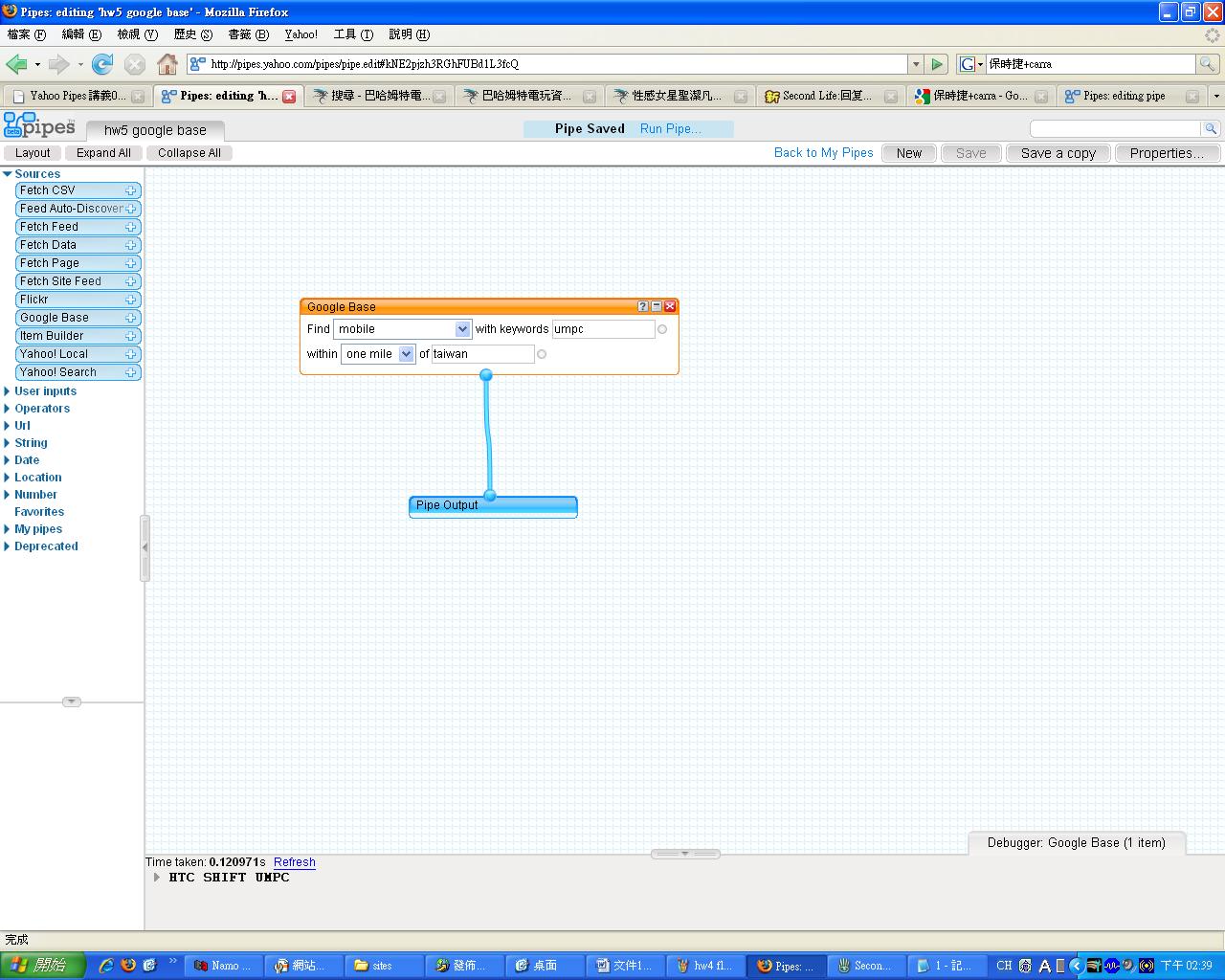
Task: Click the sidebar collapse handle
Action: [145, 547]
